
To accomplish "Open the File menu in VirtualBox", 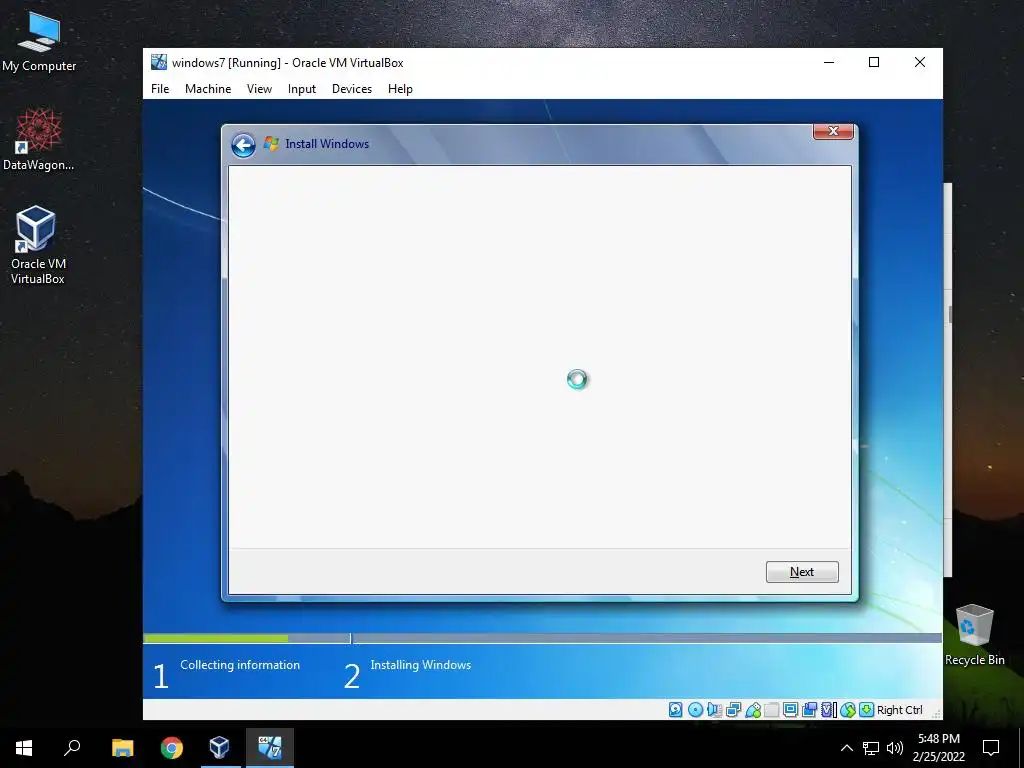I will (x=160, y=89).
